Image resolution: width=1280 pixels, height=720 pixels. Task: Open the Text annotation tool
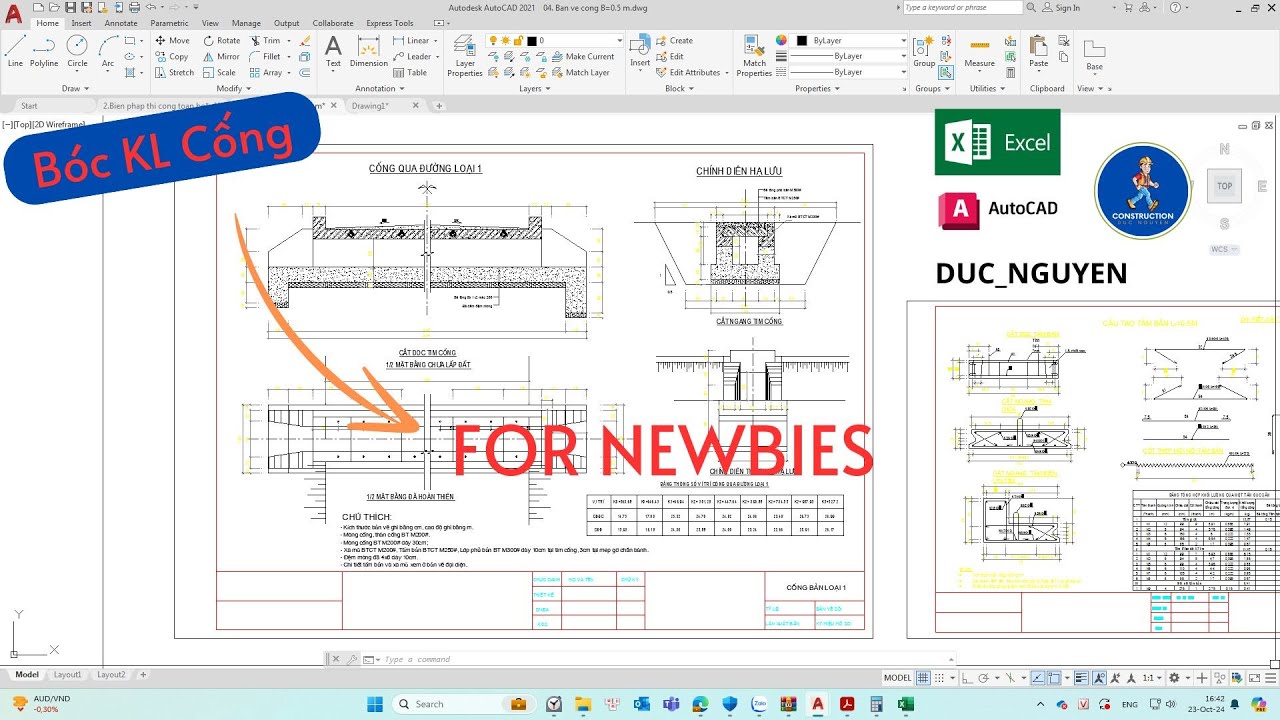pos(333,51)
